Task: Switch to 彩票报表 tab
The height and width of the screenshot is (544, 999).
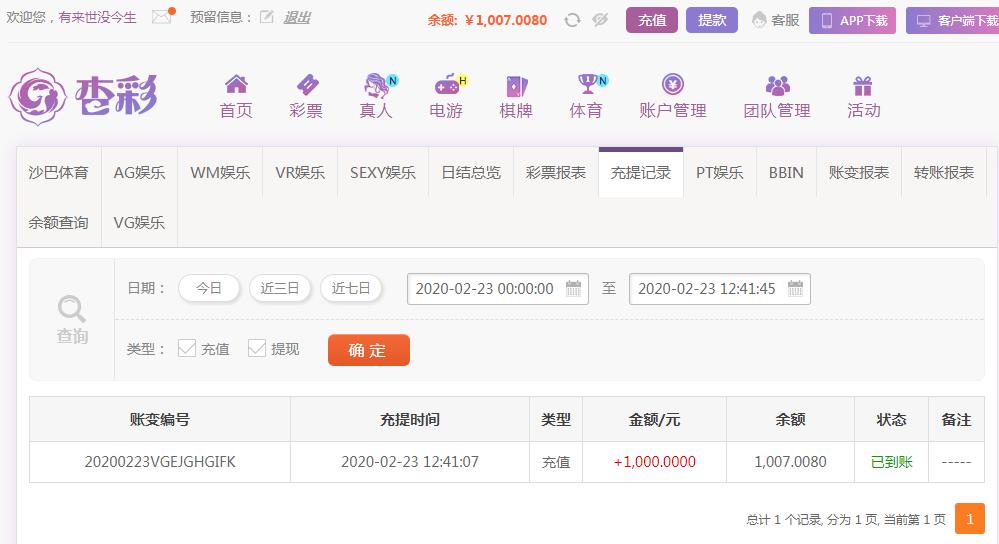Action: [x=556, y=173]
